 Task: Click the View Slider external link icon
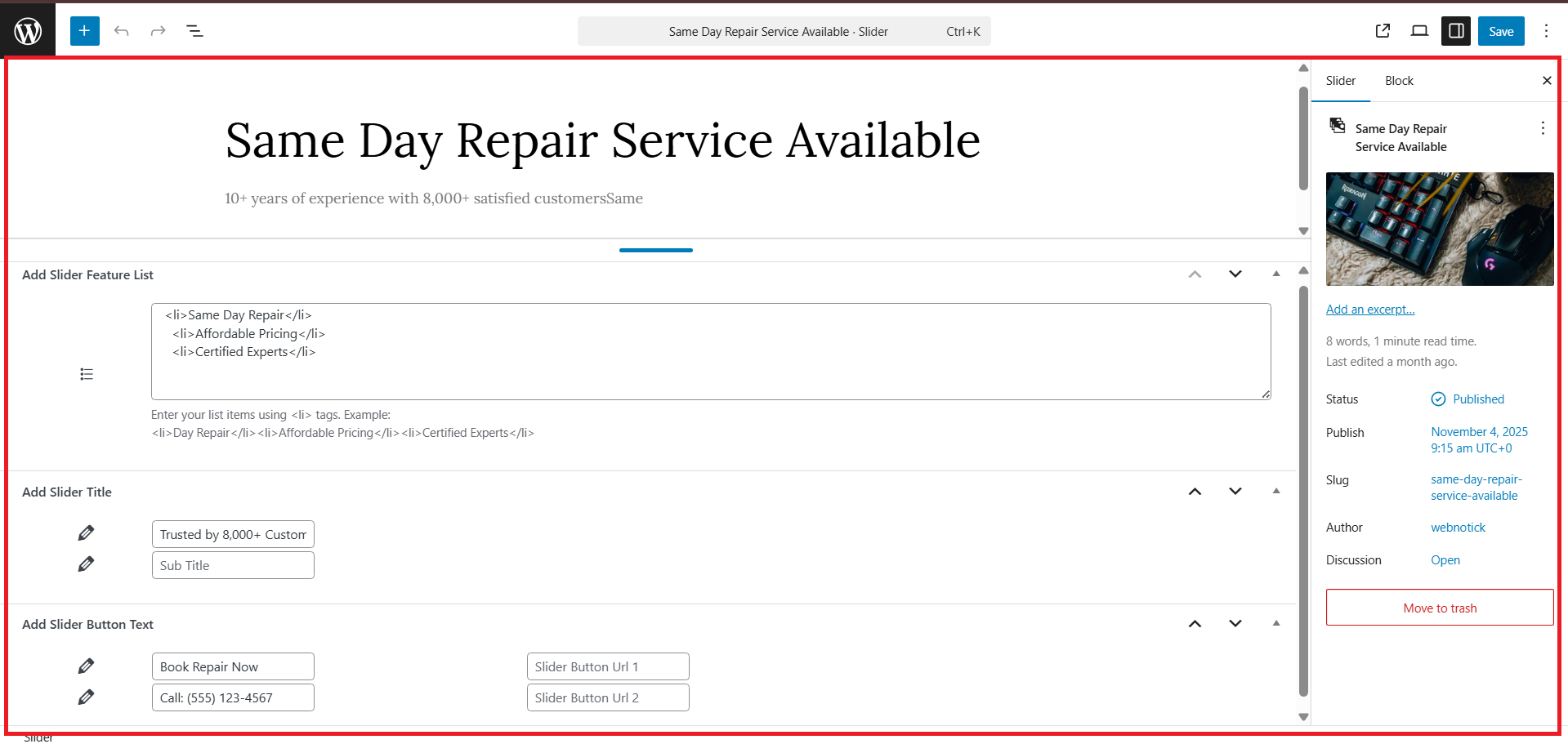point(1383,31)
